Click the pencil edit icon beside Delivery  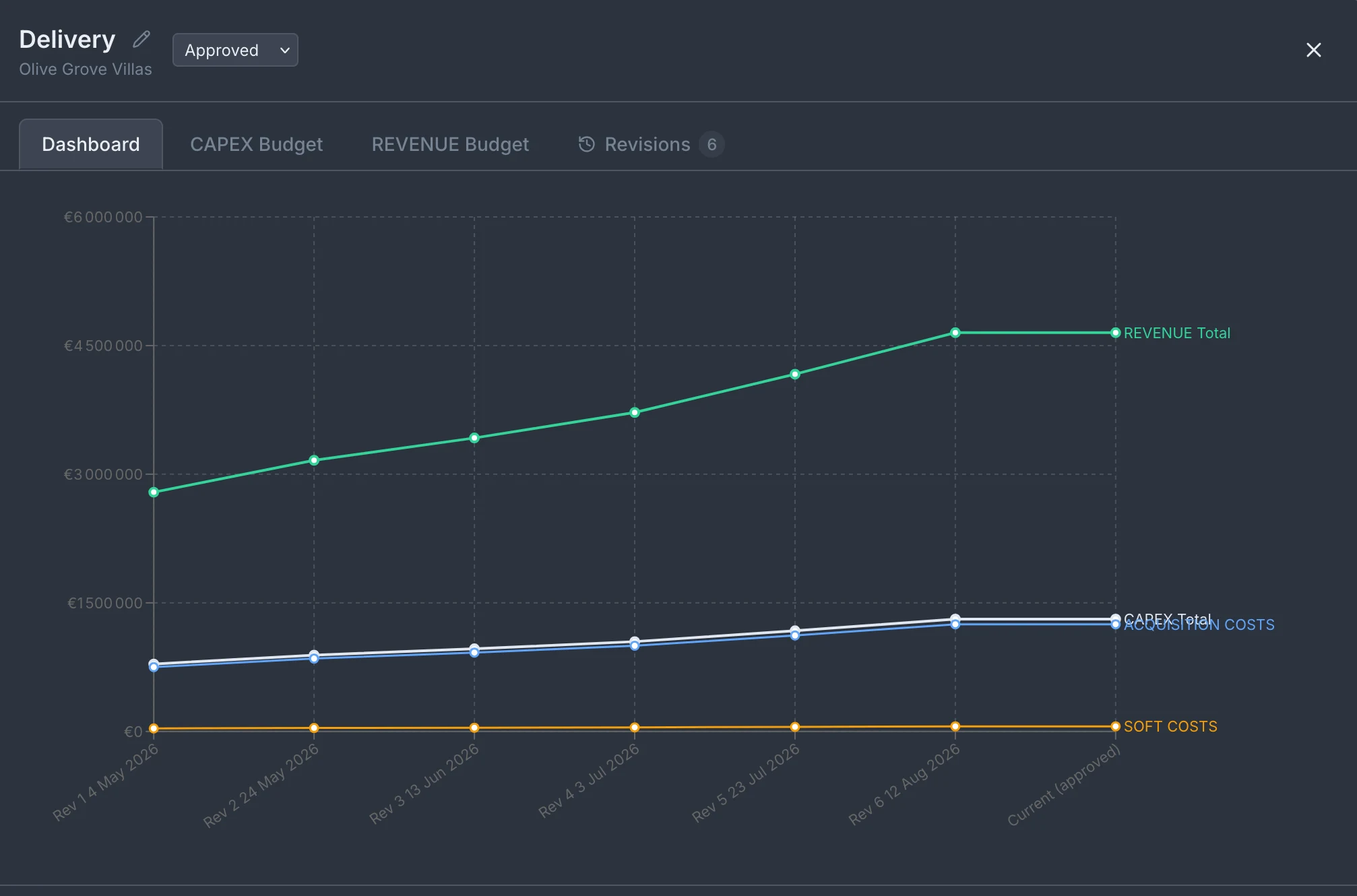click(x=141, y=39)
